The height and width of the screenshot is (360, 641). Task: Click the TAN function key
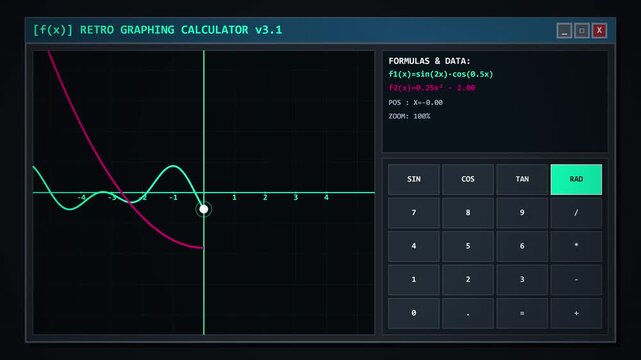[x=522, y=179]
